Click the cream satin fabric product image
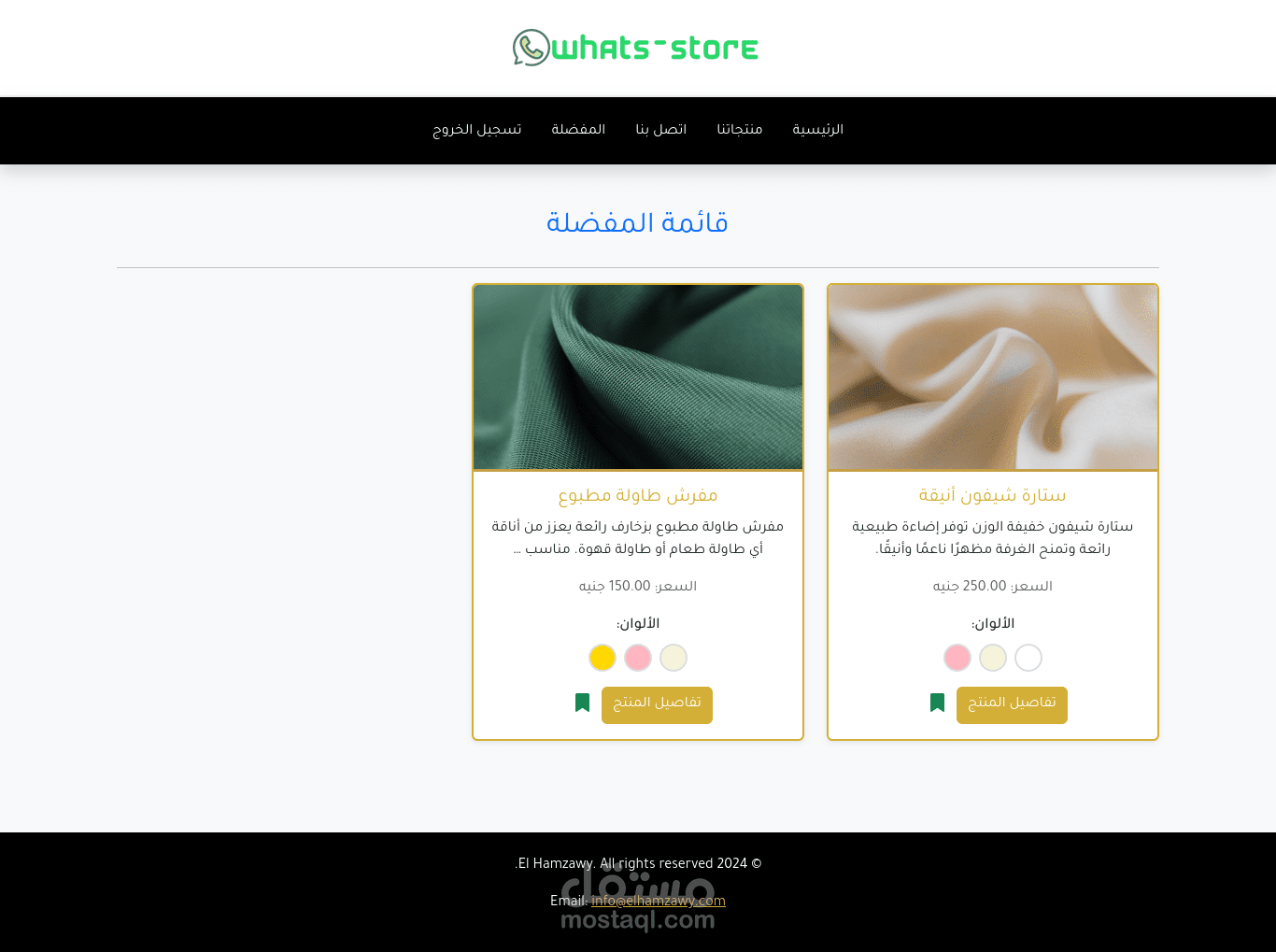1276x952 pixels. click(993, 377)
